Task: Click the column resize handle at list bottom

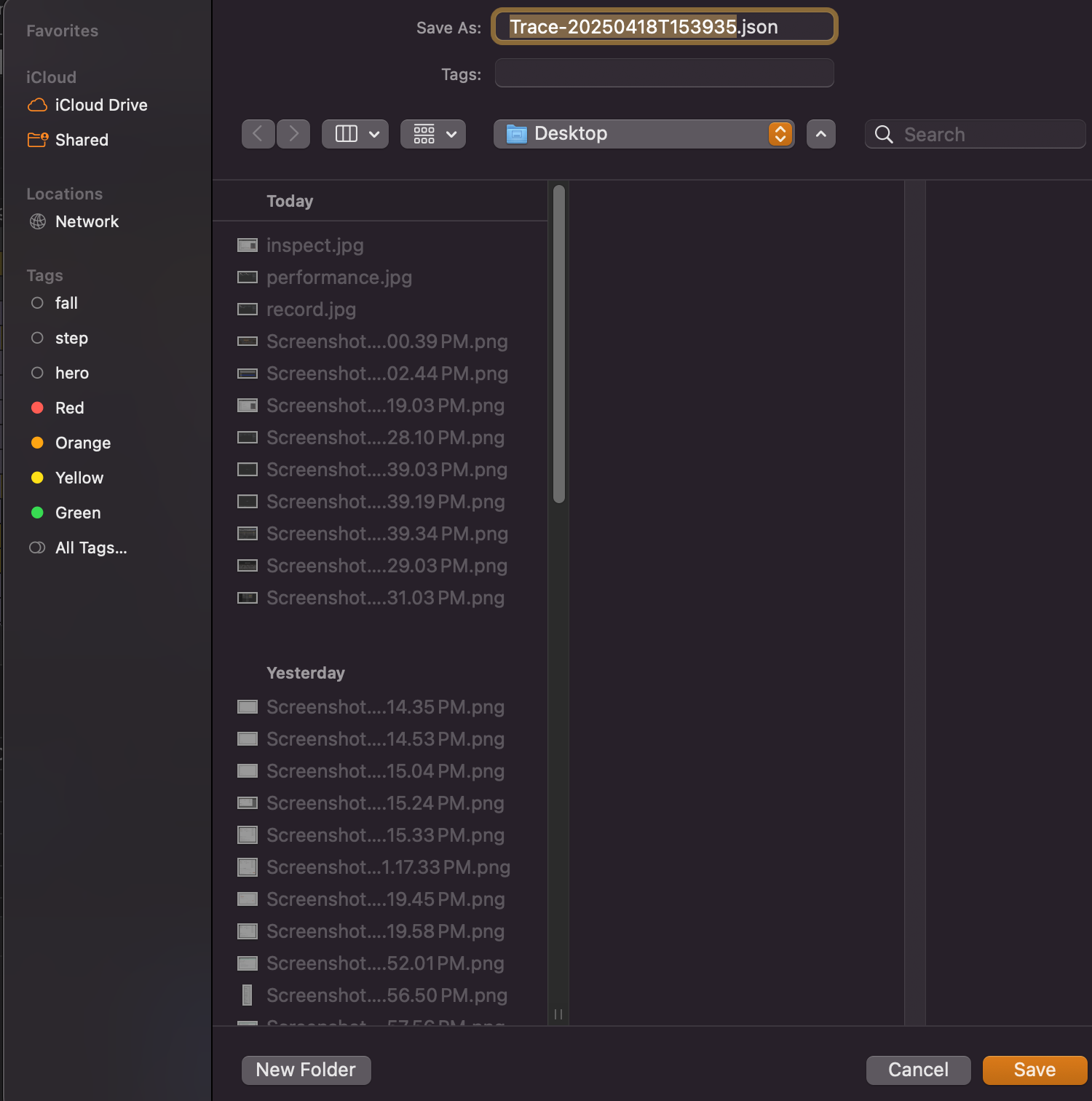Action: (558, 1014)
